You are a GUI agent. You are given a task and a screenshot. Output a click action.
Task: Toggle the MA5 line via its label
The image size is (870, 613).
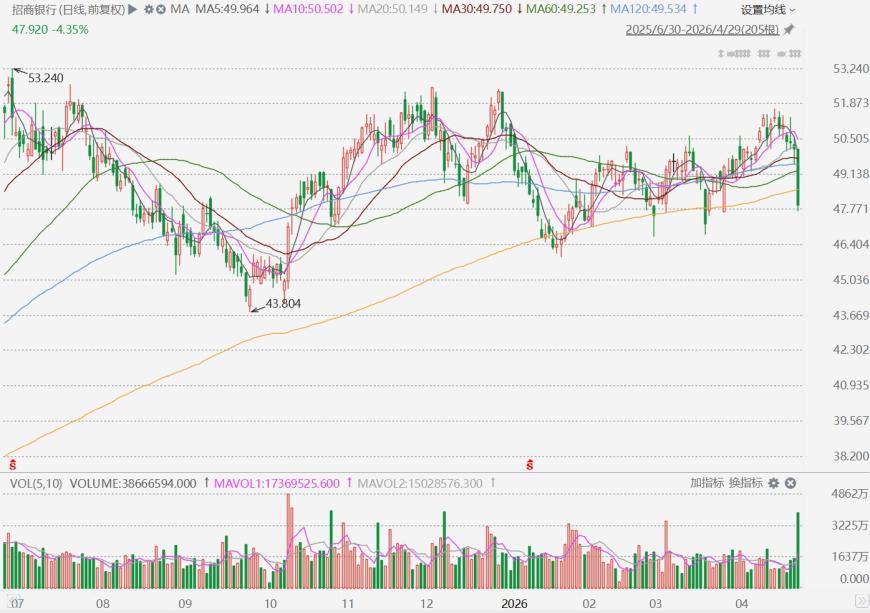[227, 9]
